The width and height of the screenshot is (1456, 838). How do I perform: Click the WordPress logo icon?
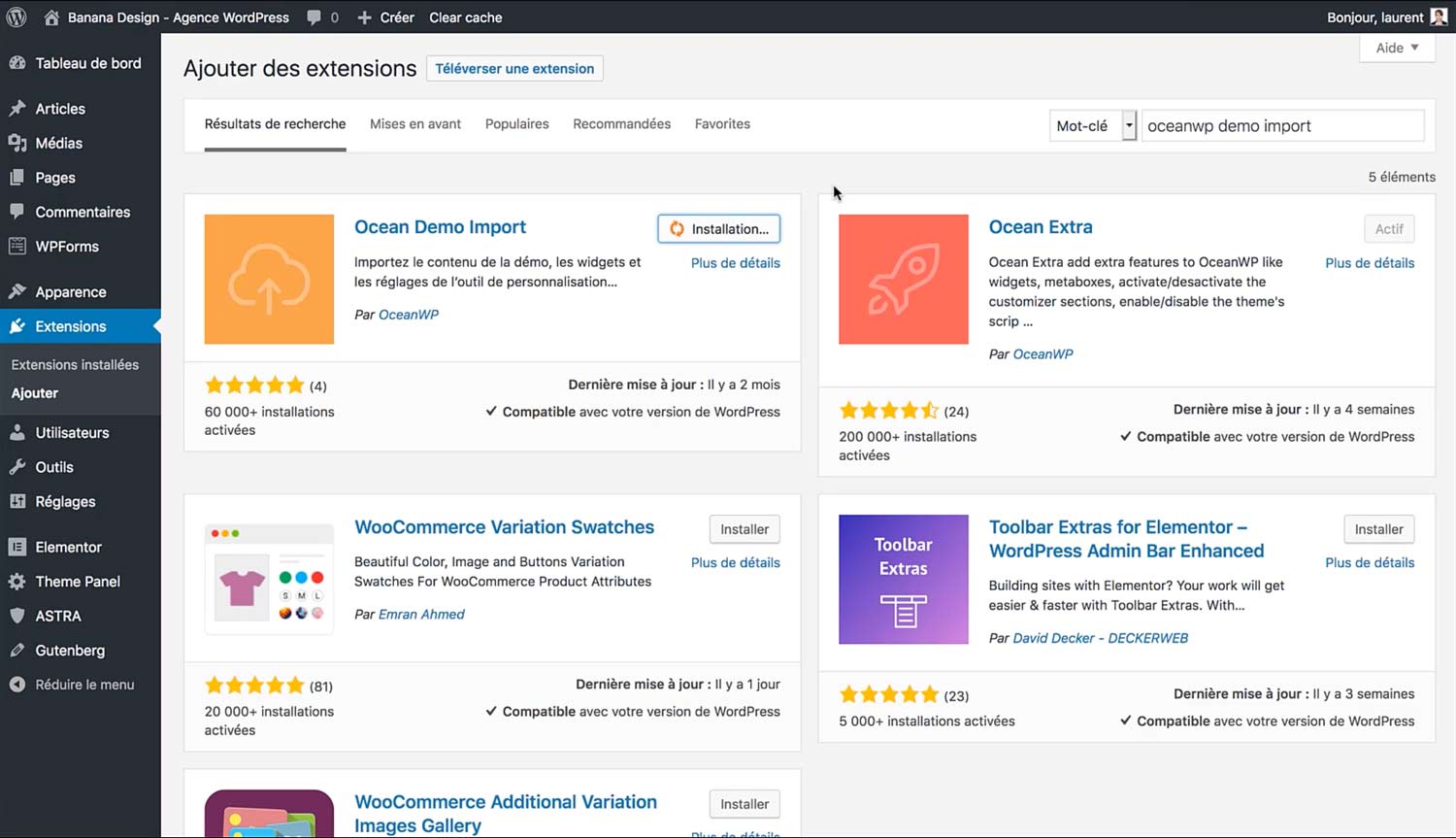coord(17,17)
